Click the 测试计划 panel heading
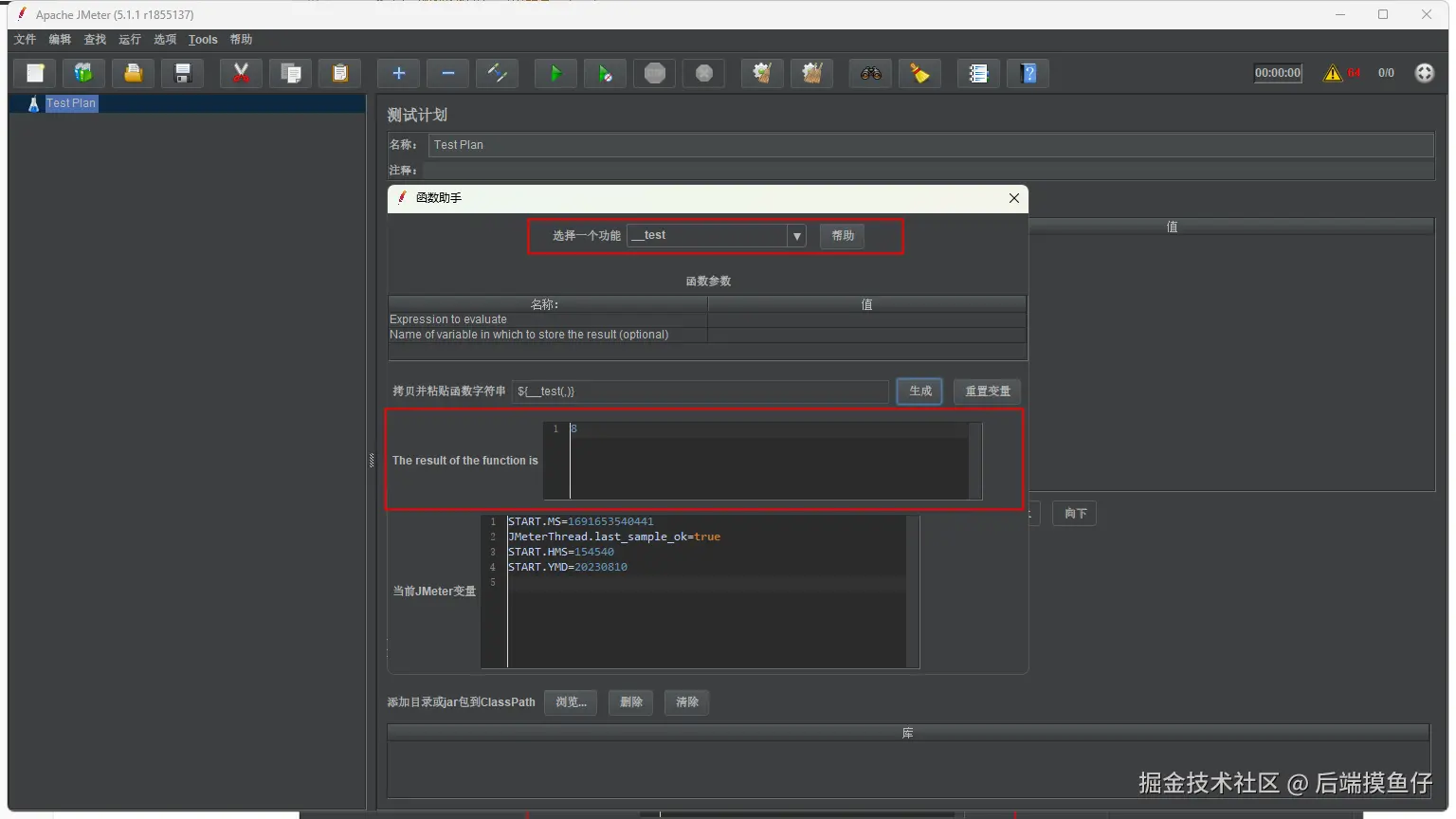Image resolution: width=1456 pixels, height=819 pixels. click(417, 115)
